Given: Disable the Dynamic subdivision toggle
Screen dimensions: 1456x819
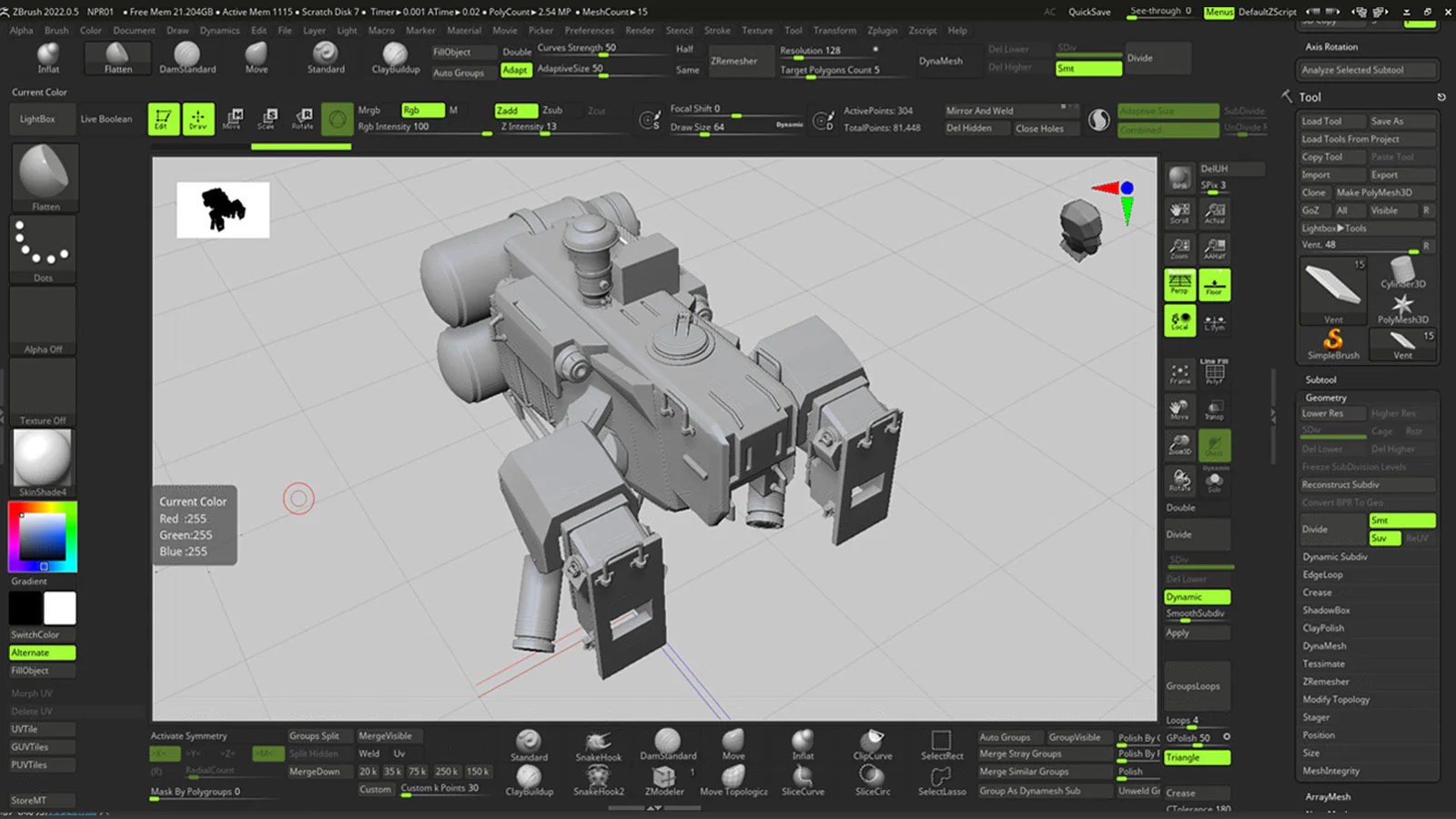Looking at the screenshot, I should point(1197,597).
